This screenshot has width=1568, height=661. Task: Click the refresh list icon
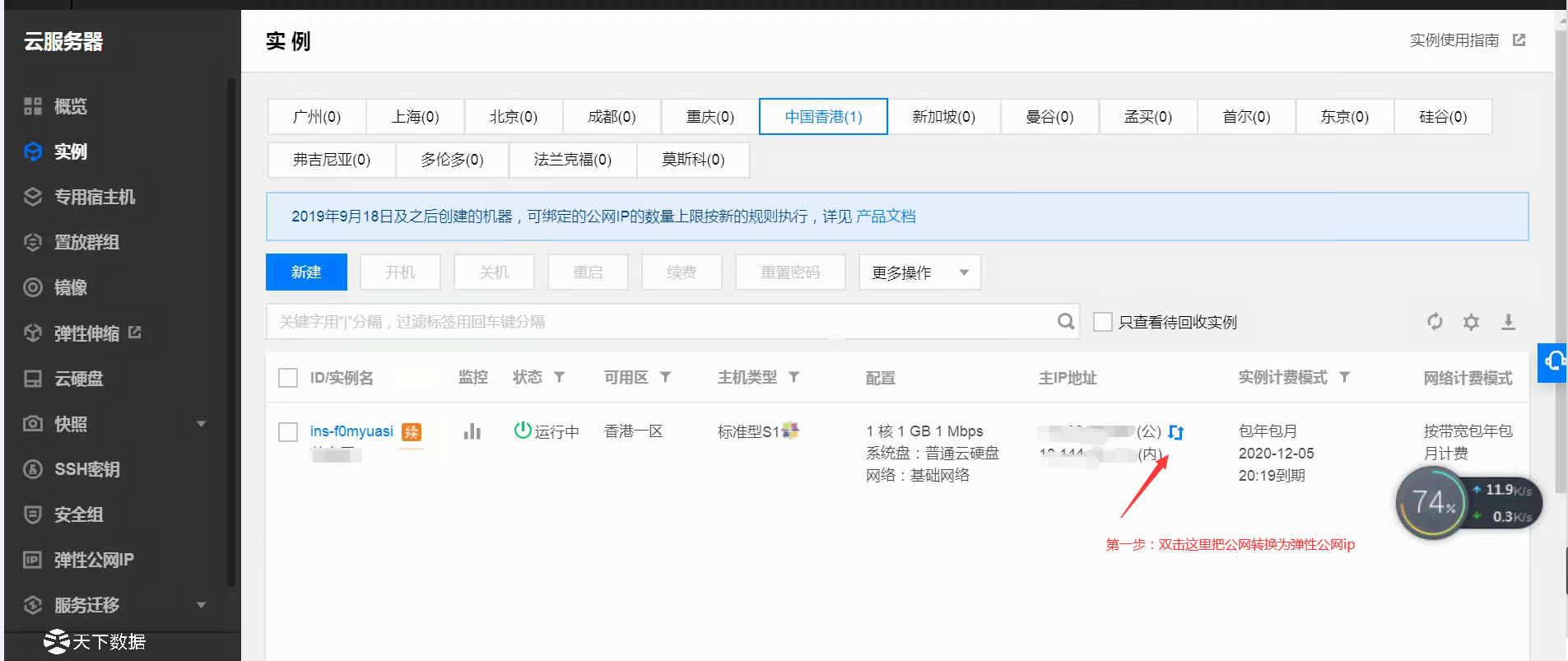[1435, 322]
